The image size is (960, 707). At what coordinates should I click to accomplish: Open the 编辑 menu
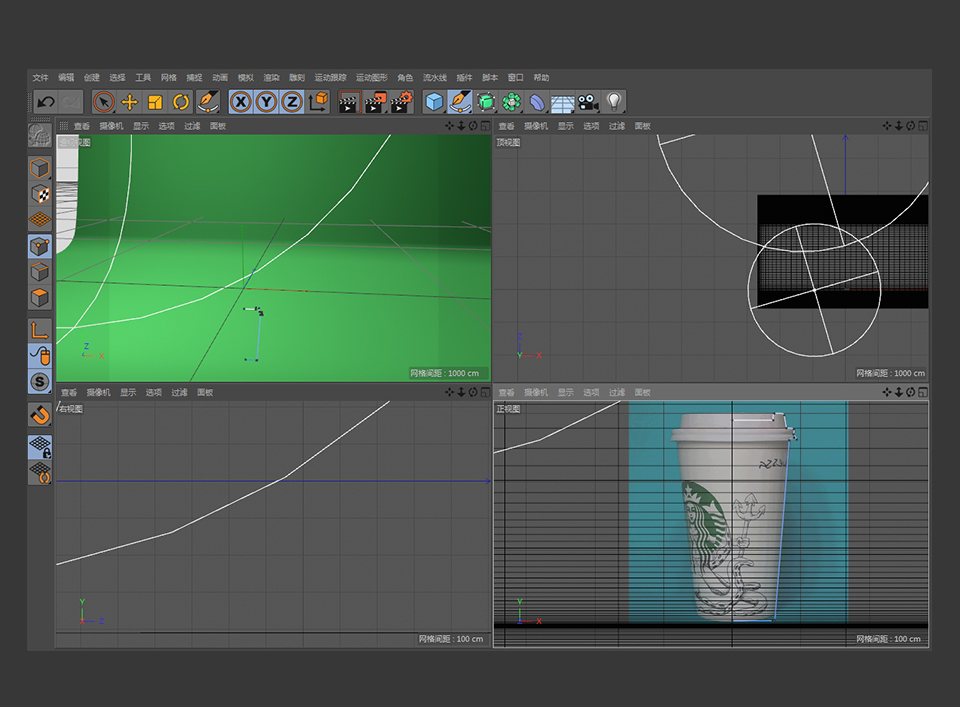[66, 78]
